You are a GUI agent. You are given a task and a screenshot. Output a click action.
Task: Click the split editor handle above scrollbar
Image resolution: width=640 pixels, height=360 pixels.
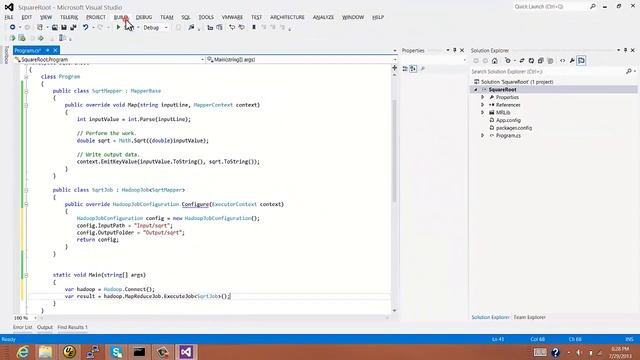tap(394, 68)
